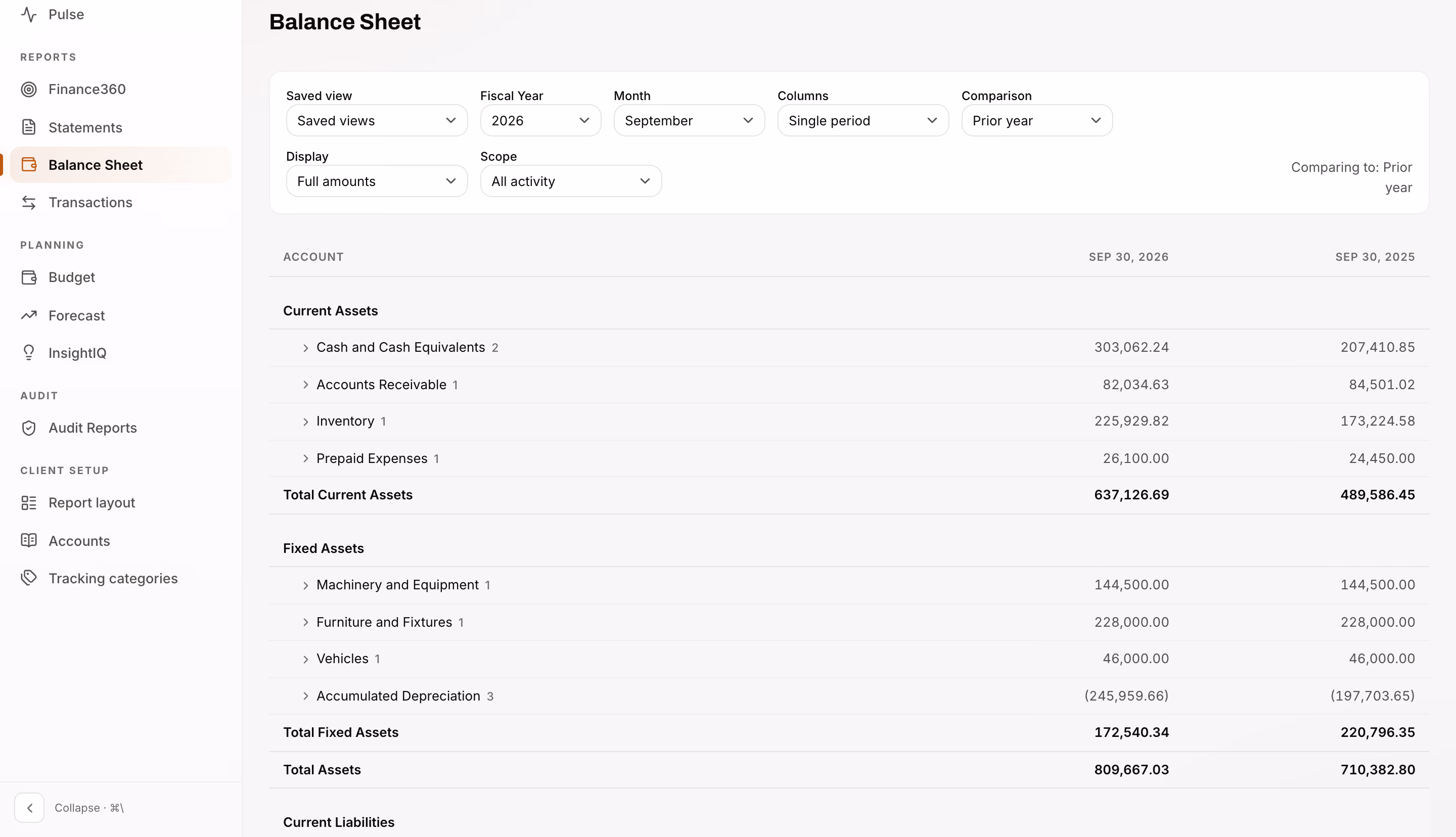
Task: Click the Prepaid Expenses value 26,100.00
Action: point(1135,458)
